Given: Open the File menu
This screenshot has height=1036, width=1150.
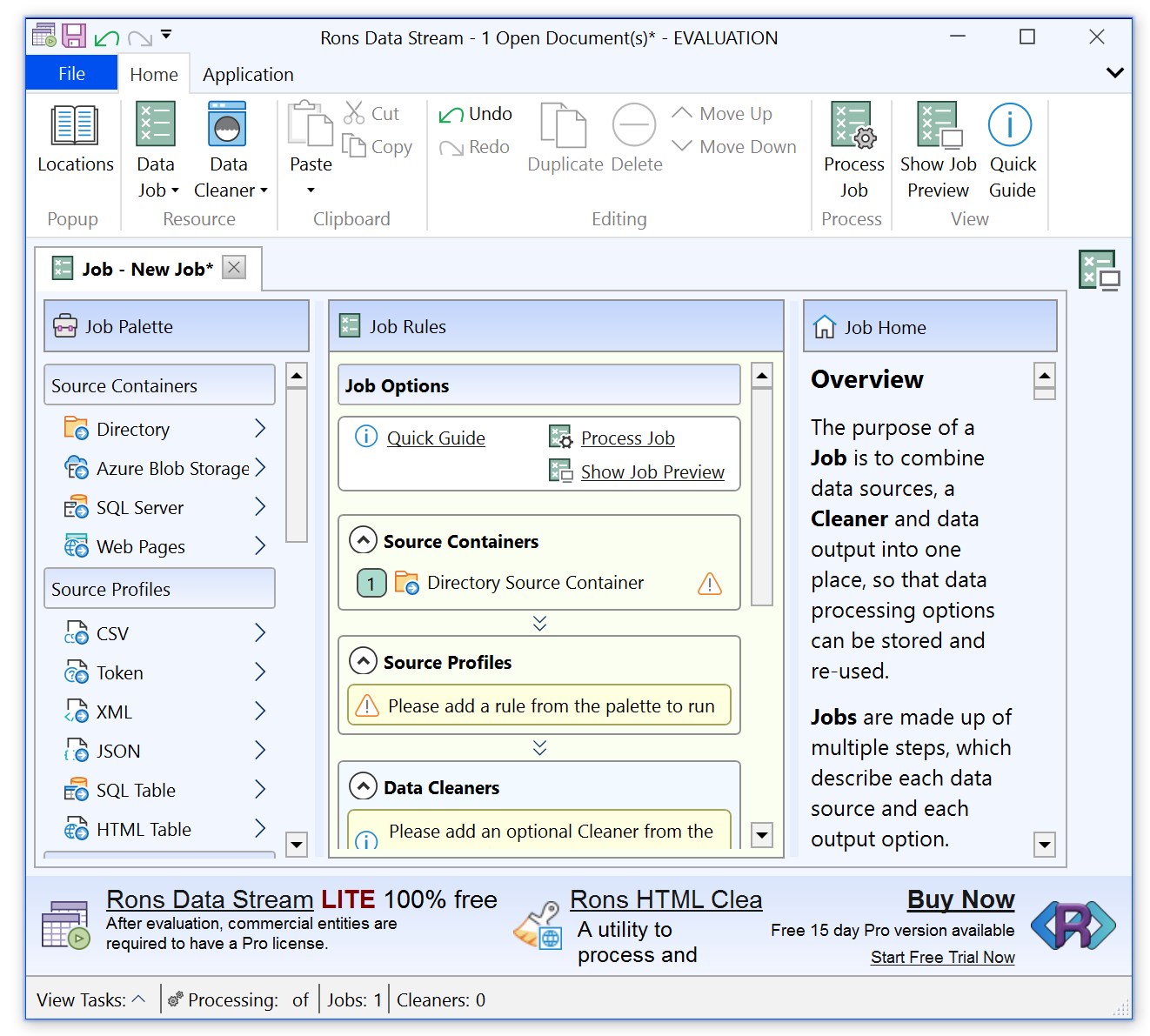Looking at the screenshot, I should click(71, 74).
